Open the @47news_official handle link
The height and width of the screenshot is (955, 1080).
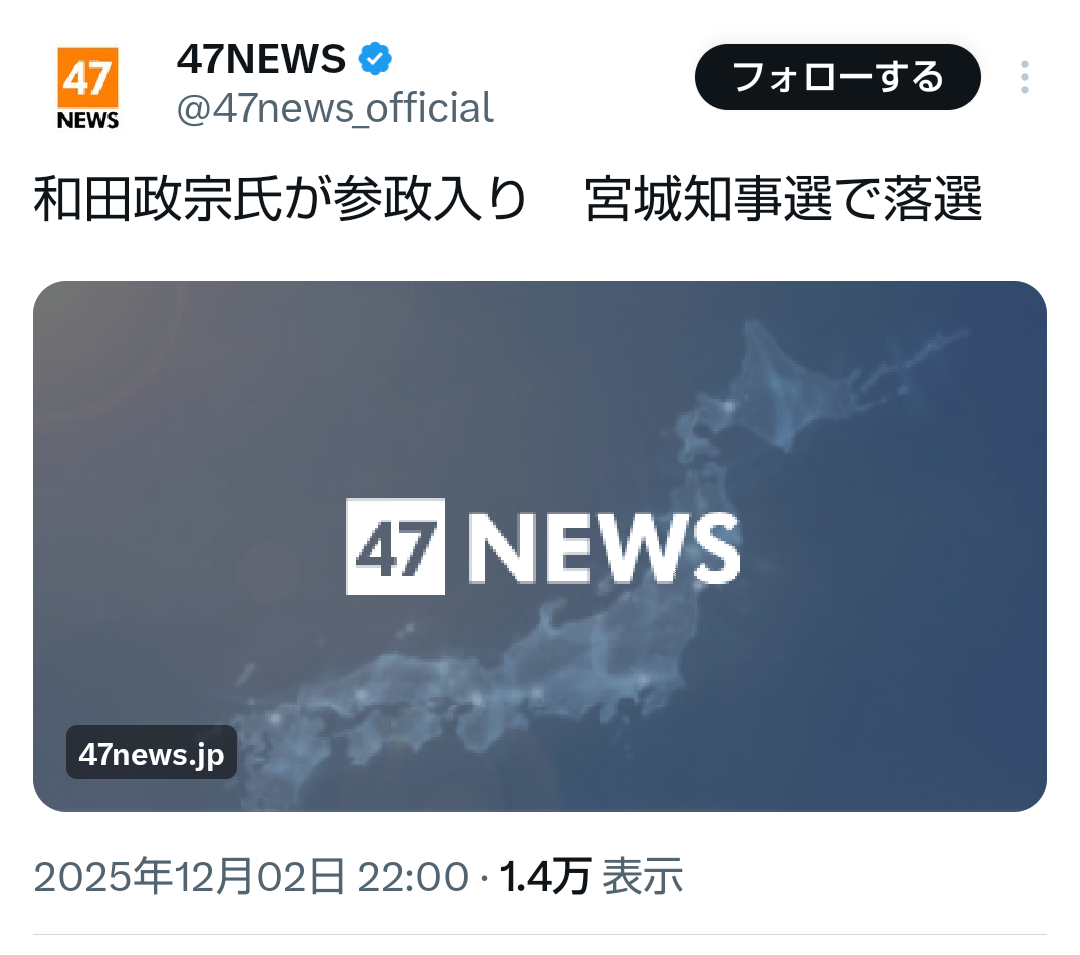(x=335, y=108)
